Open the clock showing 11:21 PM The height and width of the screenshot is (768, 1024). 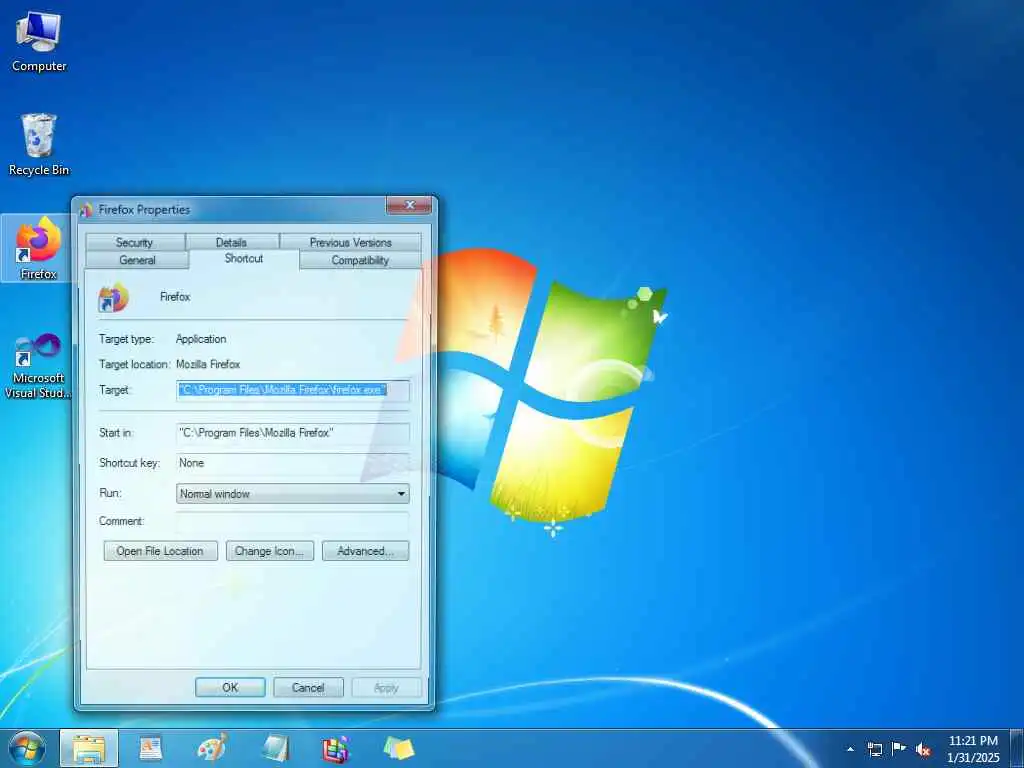(x=973, y=749)
